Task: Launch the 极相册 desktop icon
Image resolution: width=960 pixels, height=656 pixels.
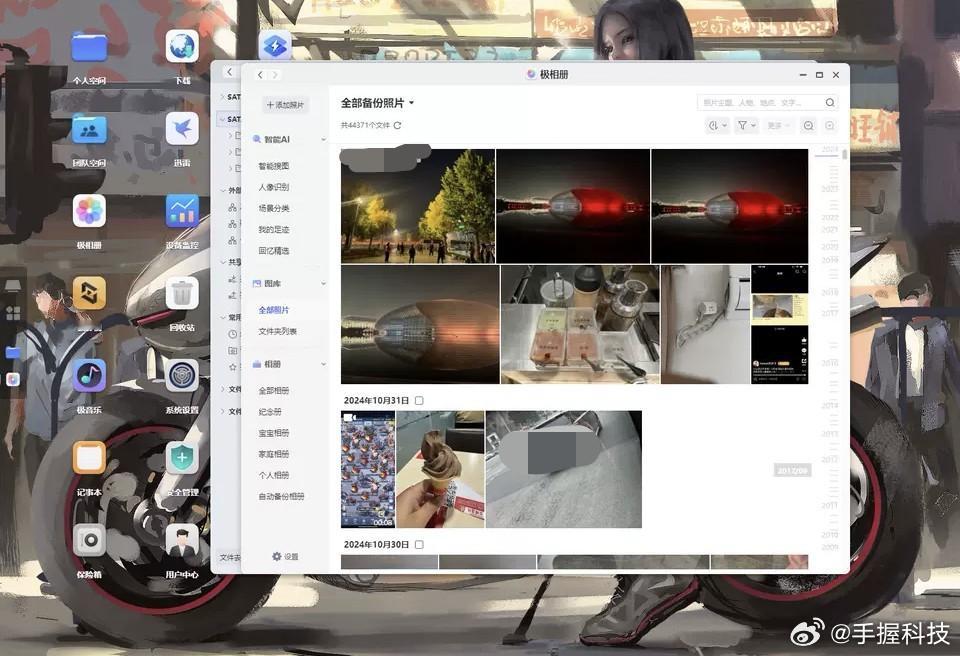Action: coord(89,211)
